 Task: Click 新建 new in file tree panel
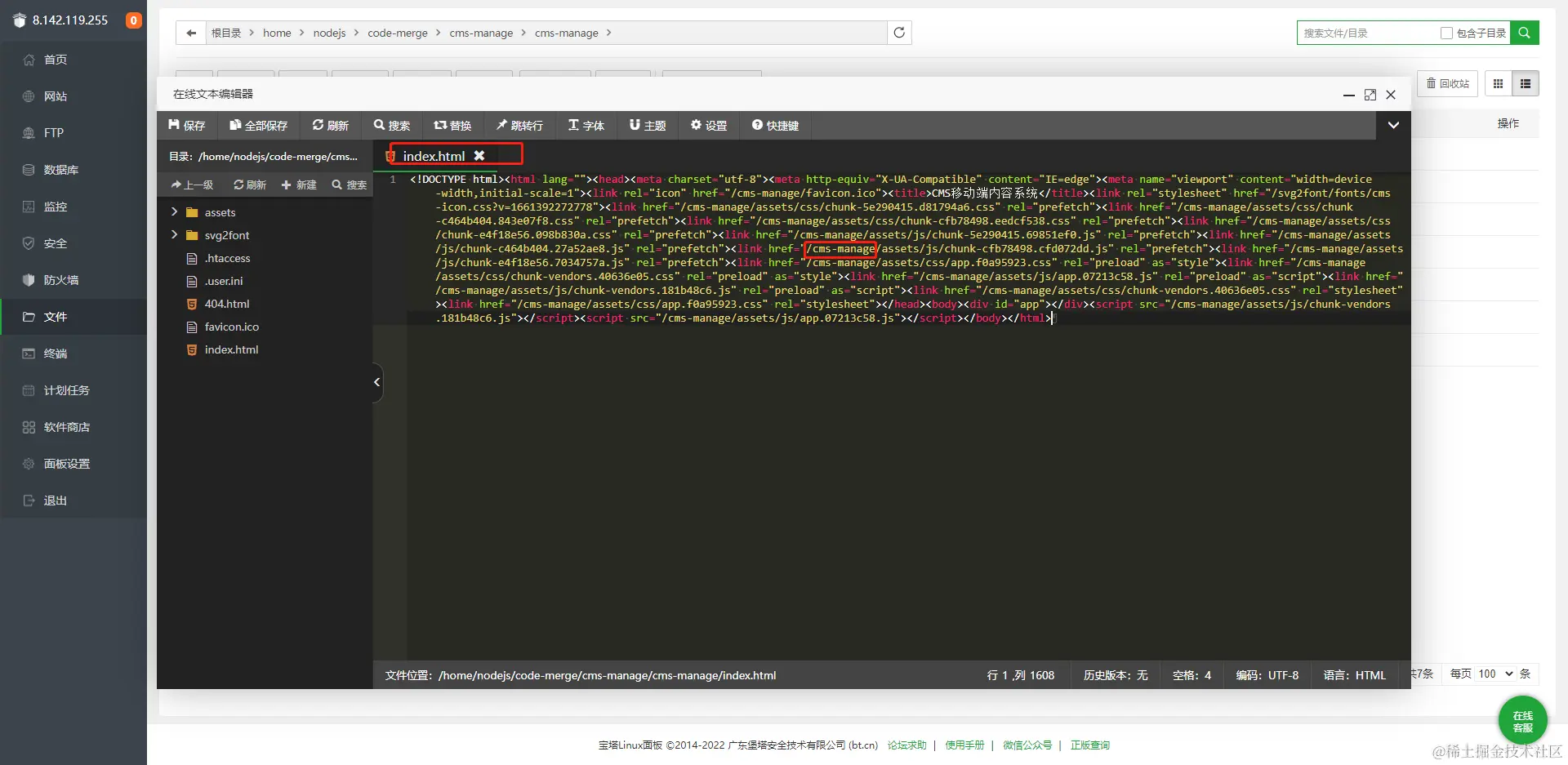299,185
